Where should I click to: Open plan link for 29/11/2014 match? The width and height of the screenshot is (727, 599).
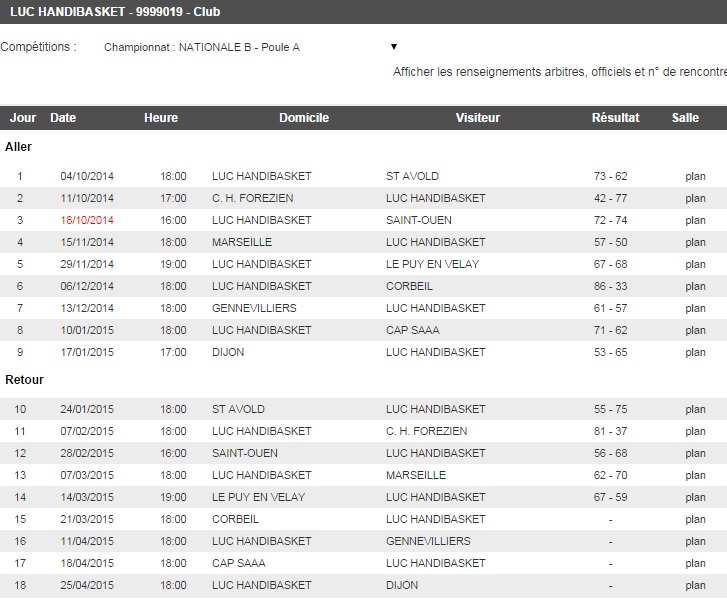(x=695, y=264)
